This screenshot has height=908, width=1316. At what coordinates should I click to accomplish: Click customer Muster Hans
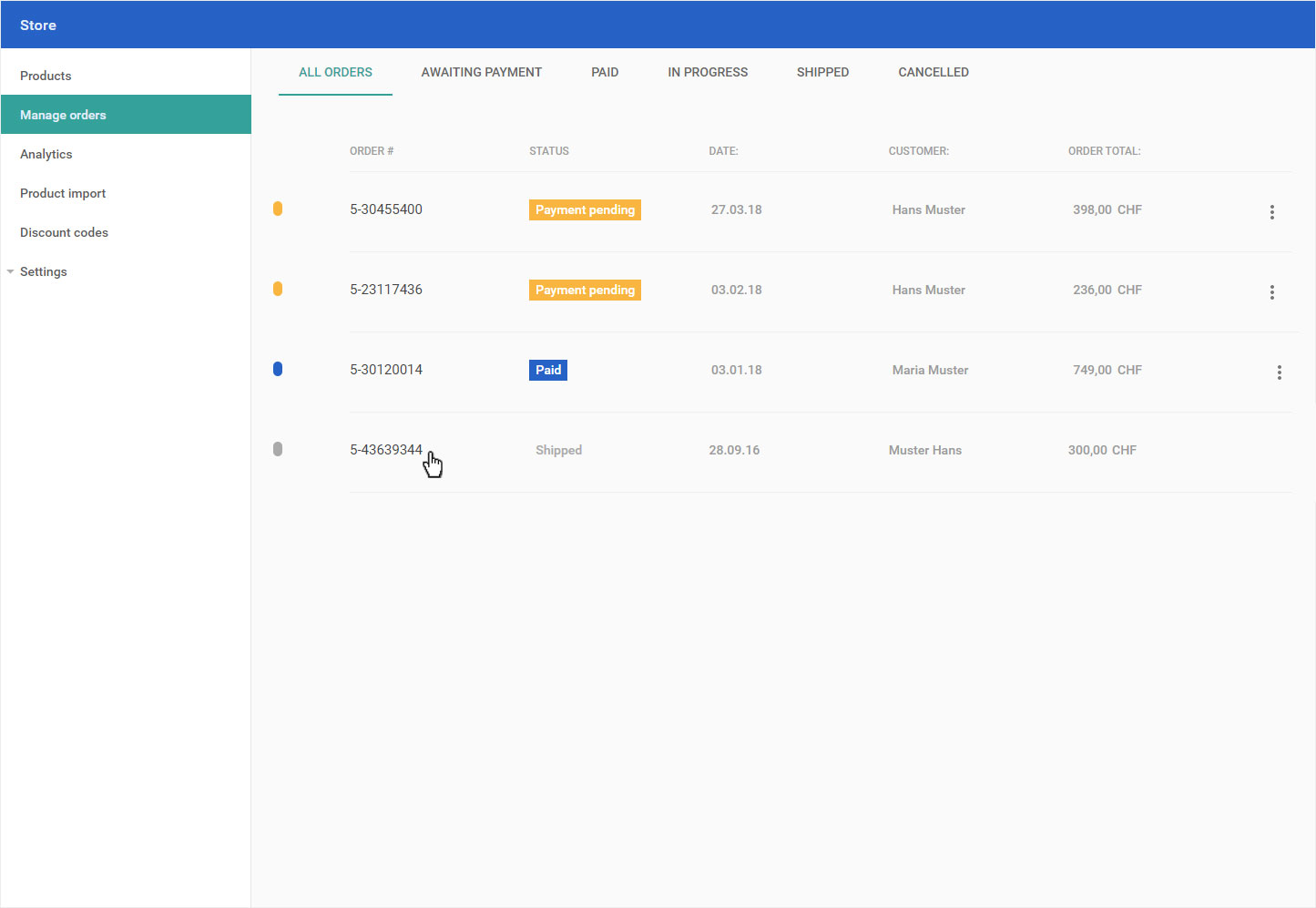pos(925,450)
